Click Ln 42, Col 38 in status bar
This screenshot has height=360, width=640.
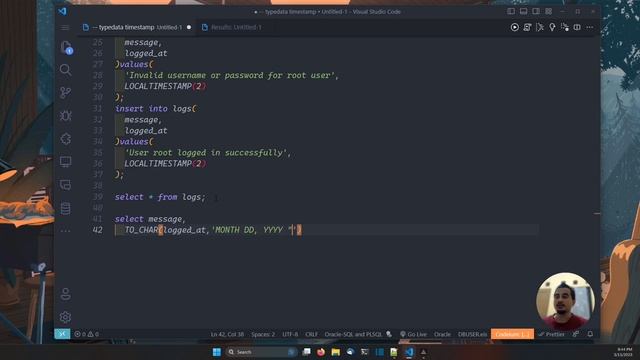(227, 334)
